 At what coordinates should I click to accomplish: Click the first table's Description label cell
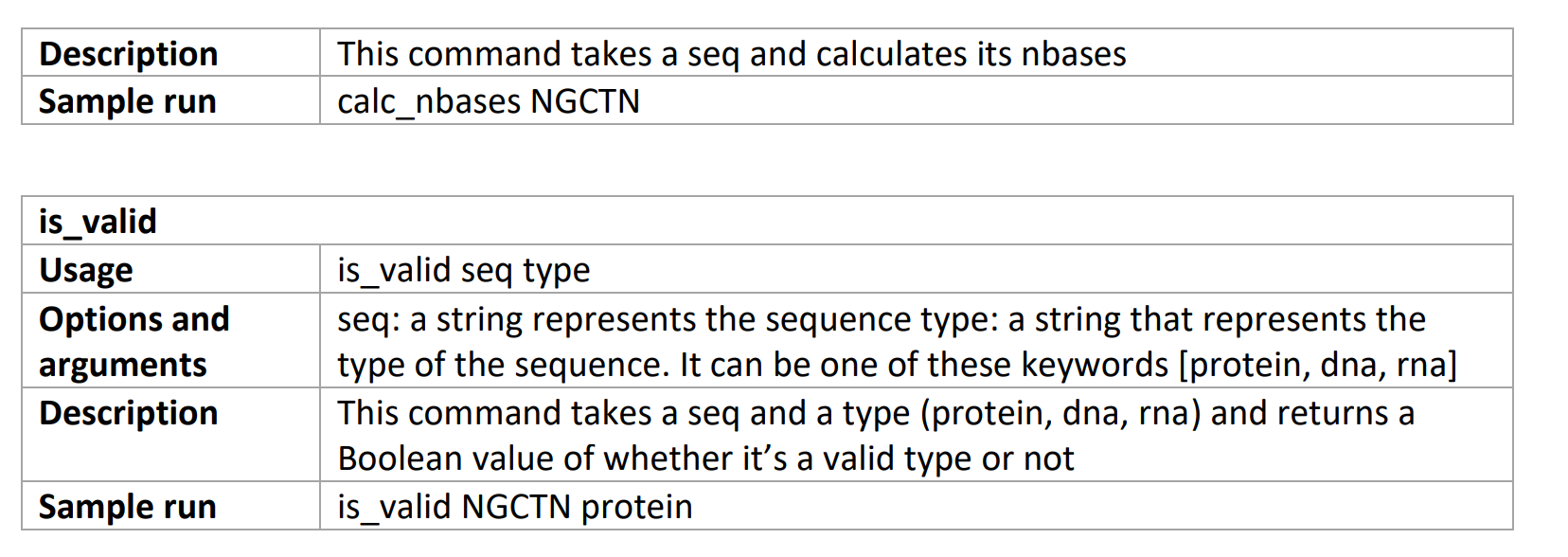pyautogui.click(x=170, y=53)
